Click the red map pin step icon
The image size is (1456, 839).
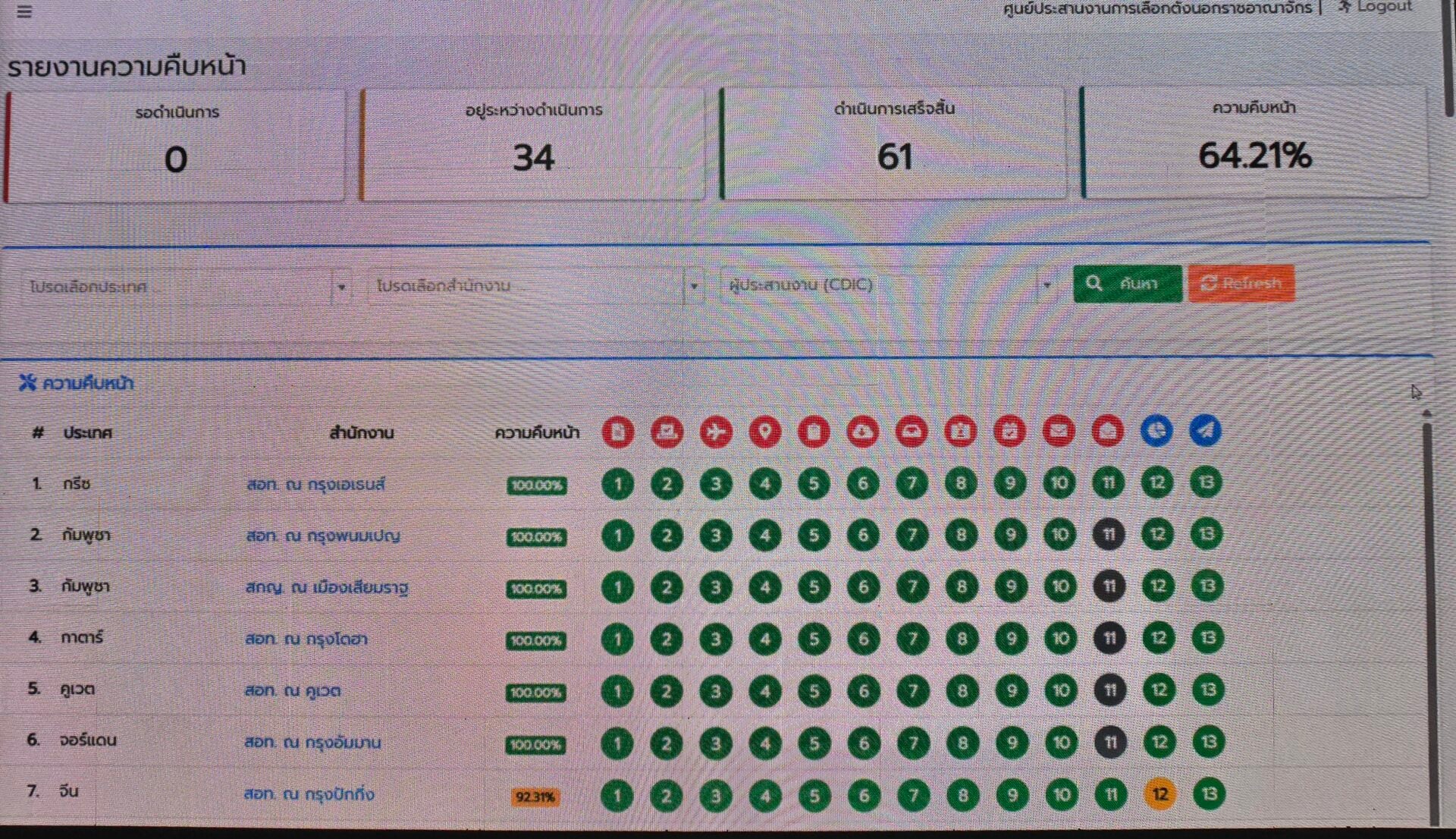[764, 432]
